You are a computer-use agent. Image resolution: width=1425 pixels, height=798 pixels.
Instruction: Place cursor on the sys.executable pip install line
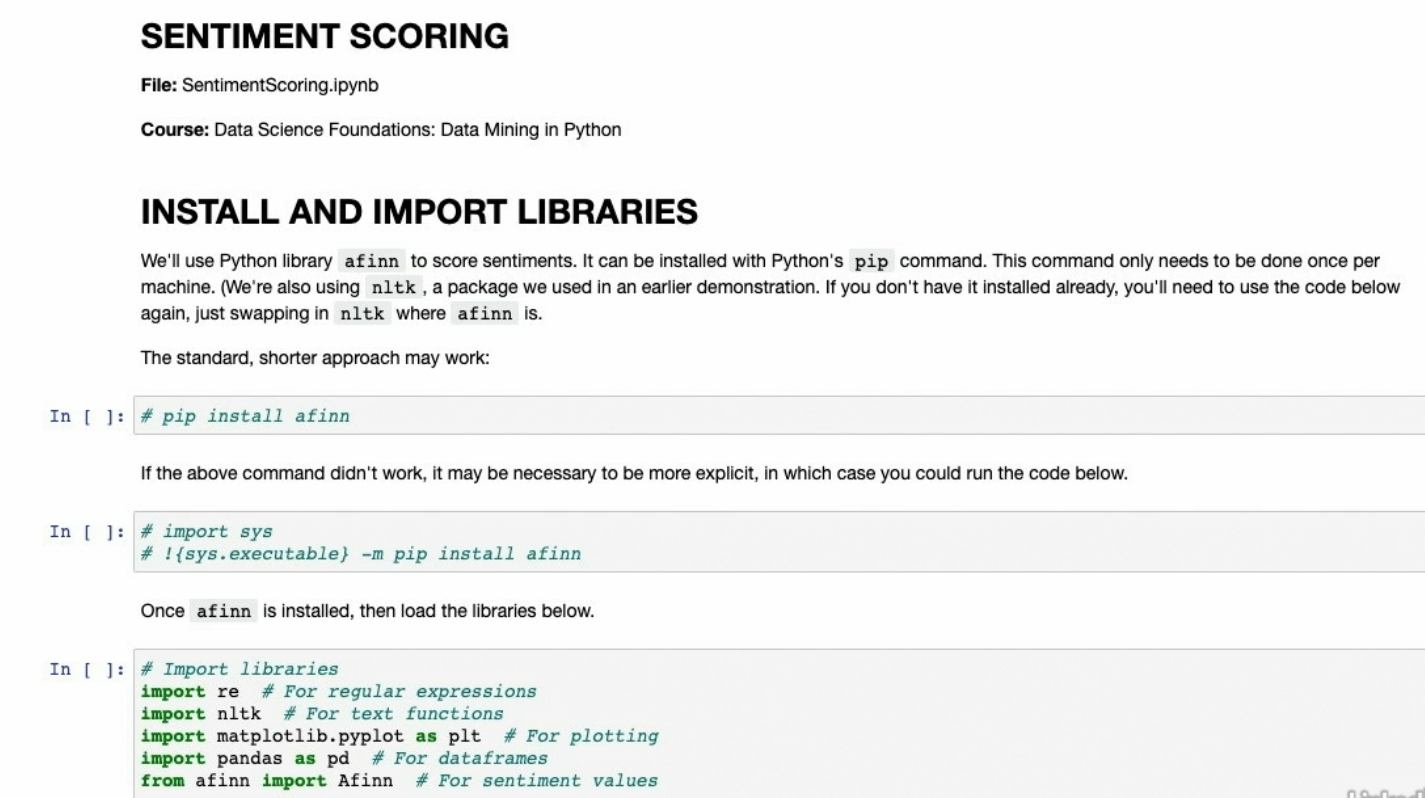click(x=360, y=554)
